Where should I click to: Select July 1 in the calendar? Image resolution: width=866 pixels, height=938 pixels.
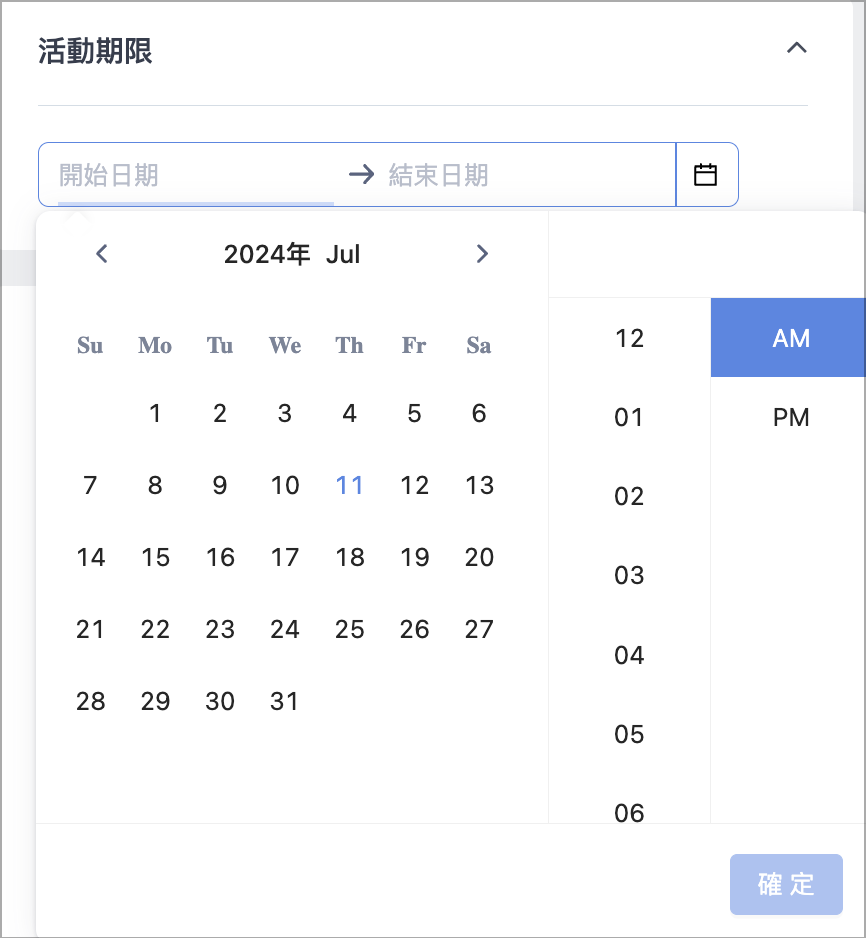pyautogui.click(x=155, y=413)
